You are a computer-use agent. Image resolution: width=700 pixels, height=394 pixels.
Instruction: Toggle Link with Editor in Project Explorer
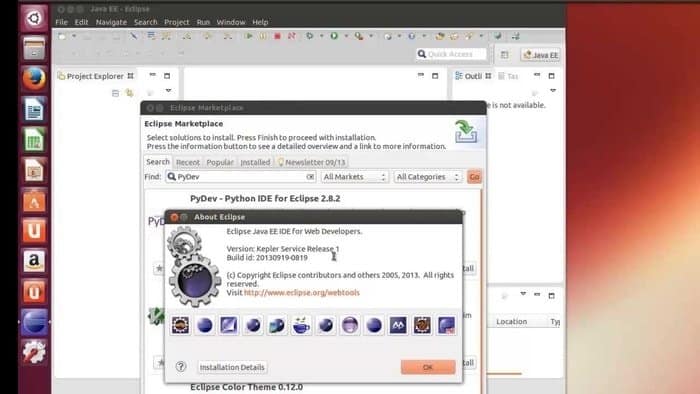click(x=129, y=93)
